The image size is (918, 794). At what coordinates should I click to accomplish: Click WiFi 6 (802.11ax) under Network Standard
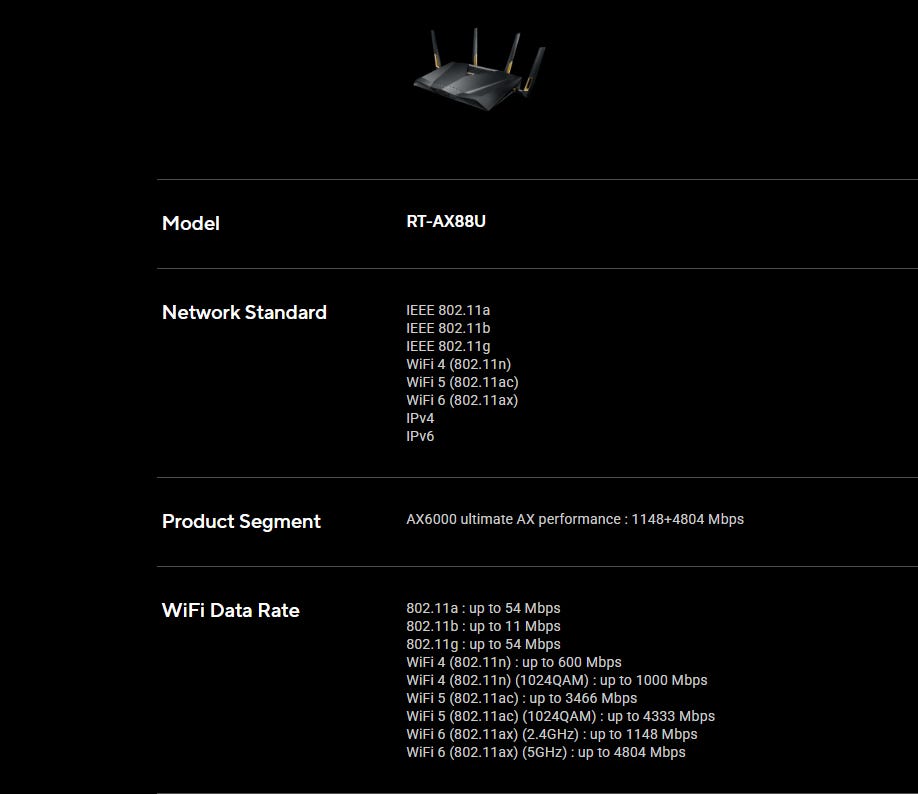click(x=462, y=400)
